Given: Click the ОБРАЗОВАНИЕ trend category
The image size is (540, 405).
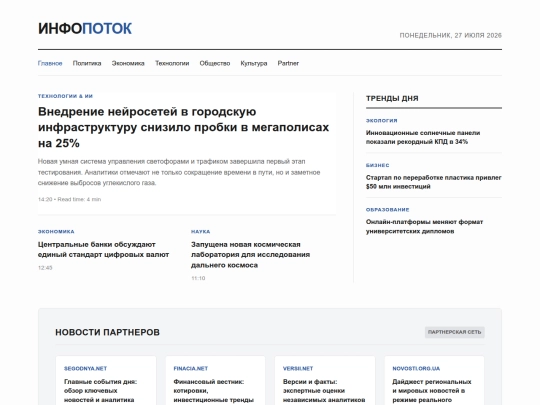Looking at the screenshot, I should tap(387, 210).
